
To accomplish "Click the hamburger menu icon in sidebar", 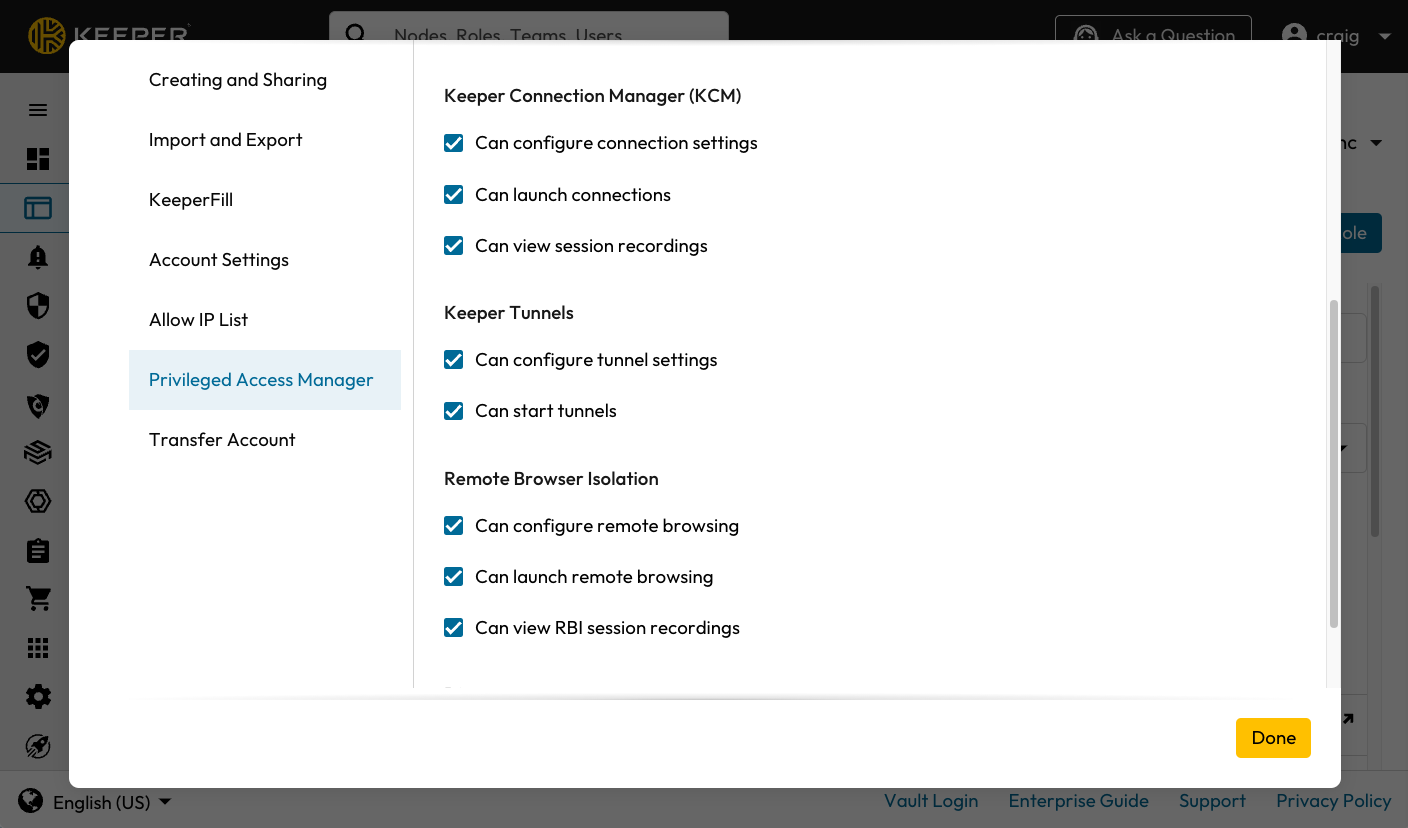I will (38, 110).
